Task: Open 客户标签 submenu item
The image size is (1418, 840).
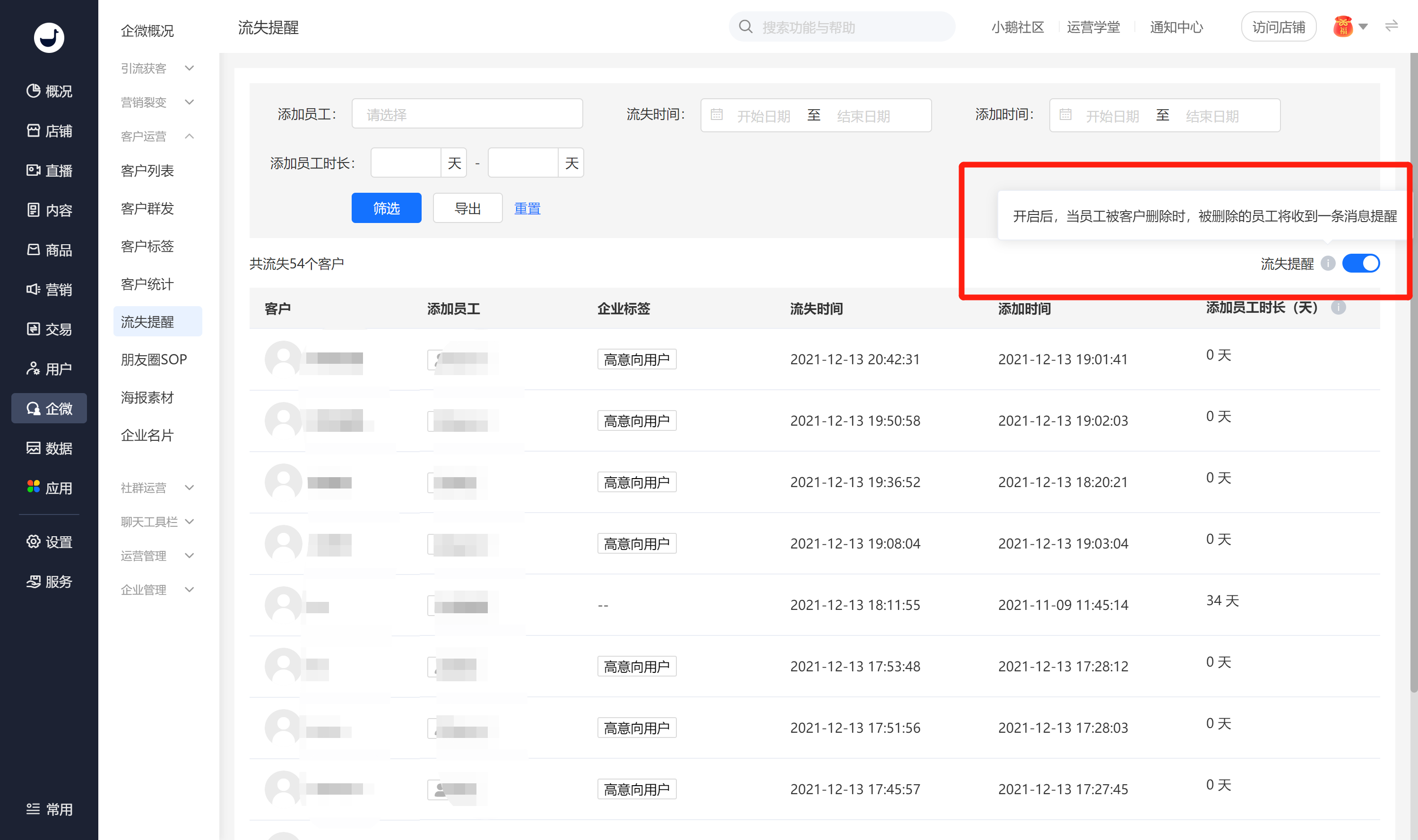Action: (147, 246)
